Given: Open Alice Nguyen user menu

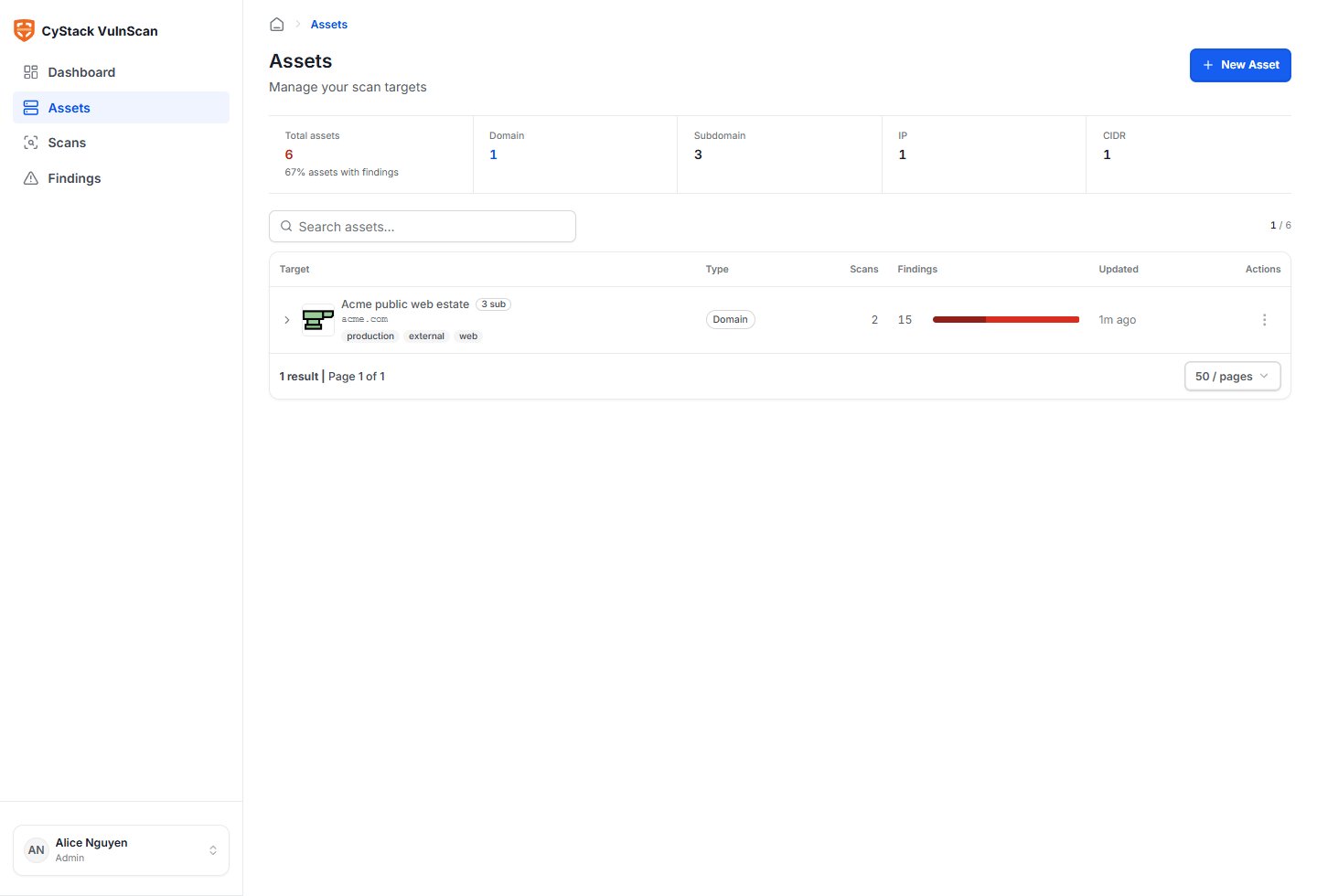Looking at the screenshot, I should [x=121, y=850].
